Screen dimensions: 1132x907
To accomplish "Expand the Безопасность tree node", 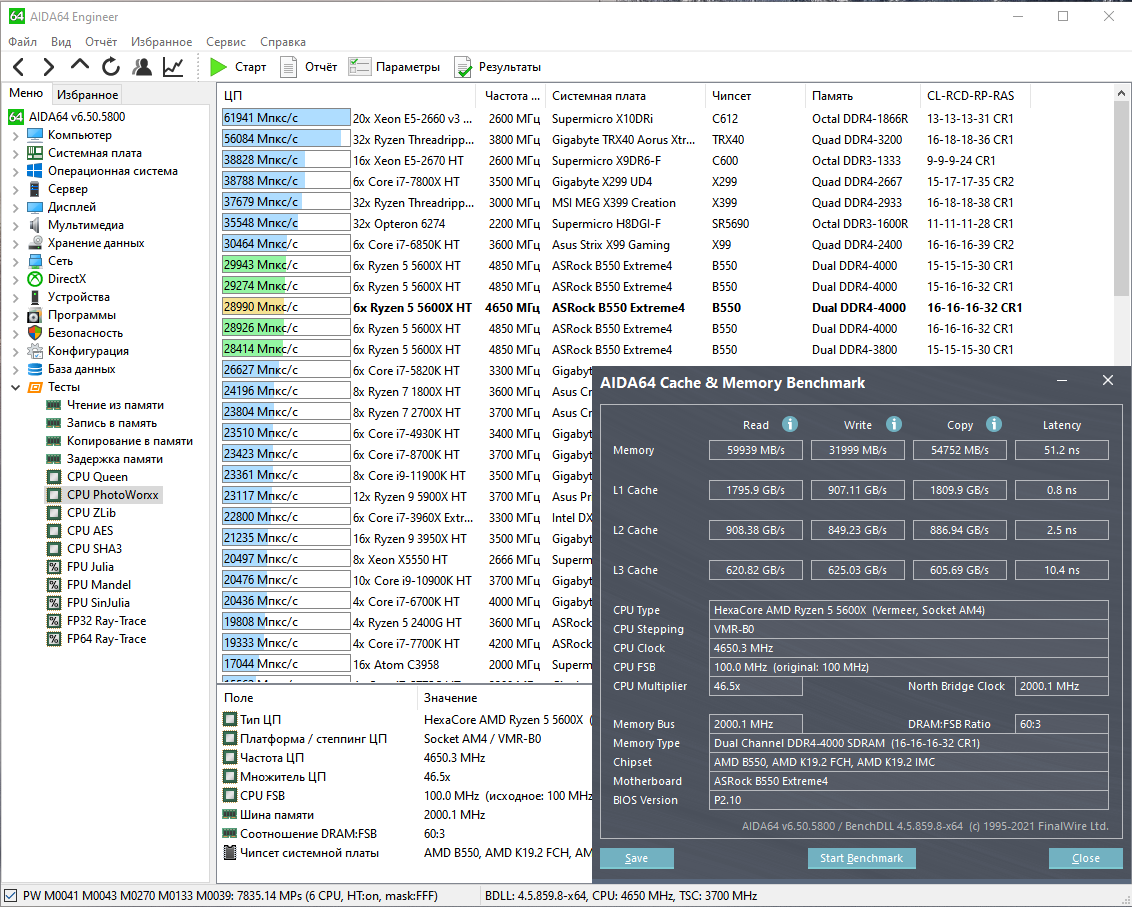I will [x=15, y=333].
